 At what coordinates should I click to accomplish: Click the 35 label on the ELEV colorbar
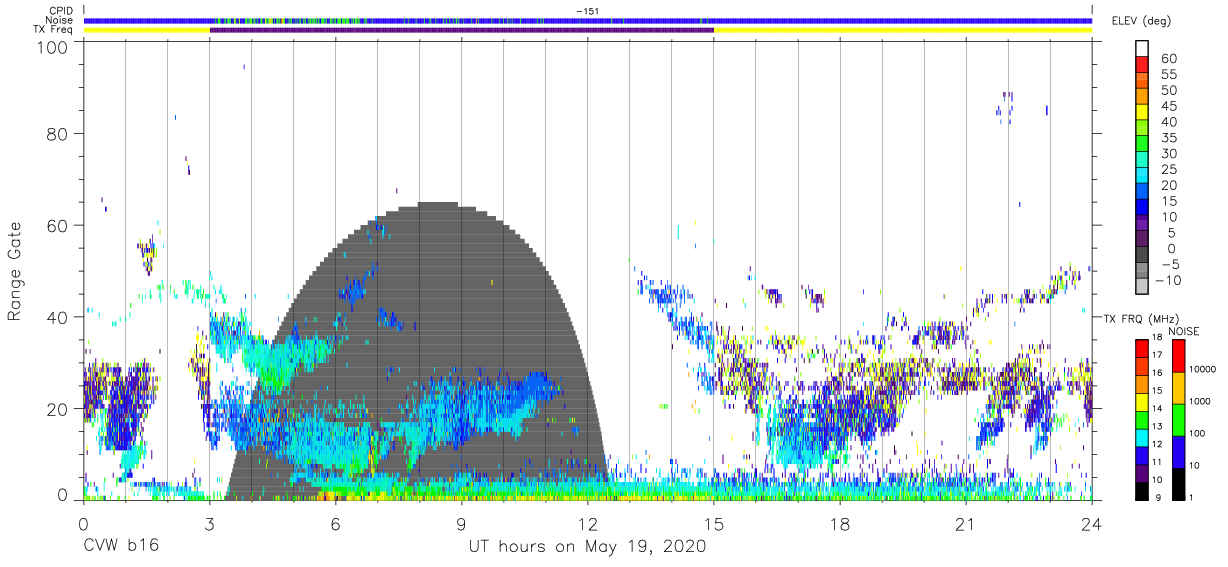1168,137
